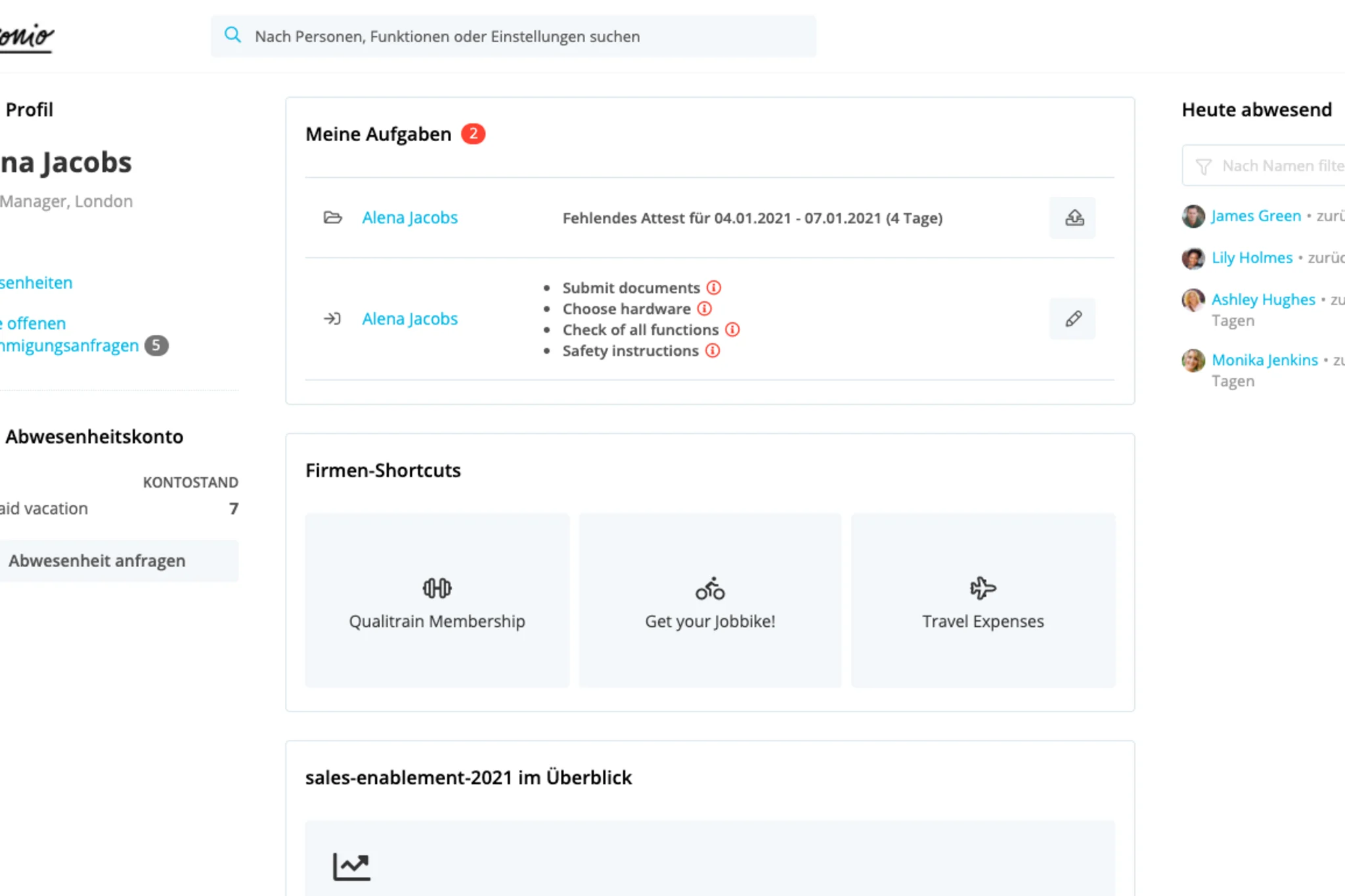
Task: Click the folder icon next to Alena Jacobs task
Action: (x=333, y=217)
